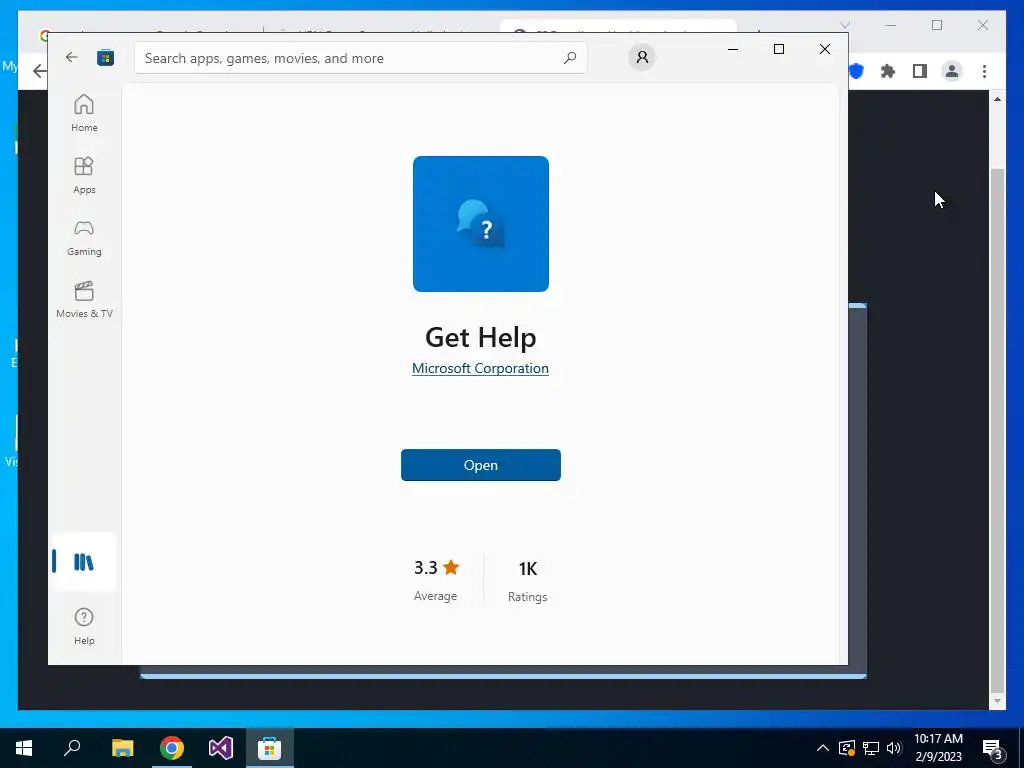Click the search magnifier in Store
1024x768 pixels.
point(569,57)
